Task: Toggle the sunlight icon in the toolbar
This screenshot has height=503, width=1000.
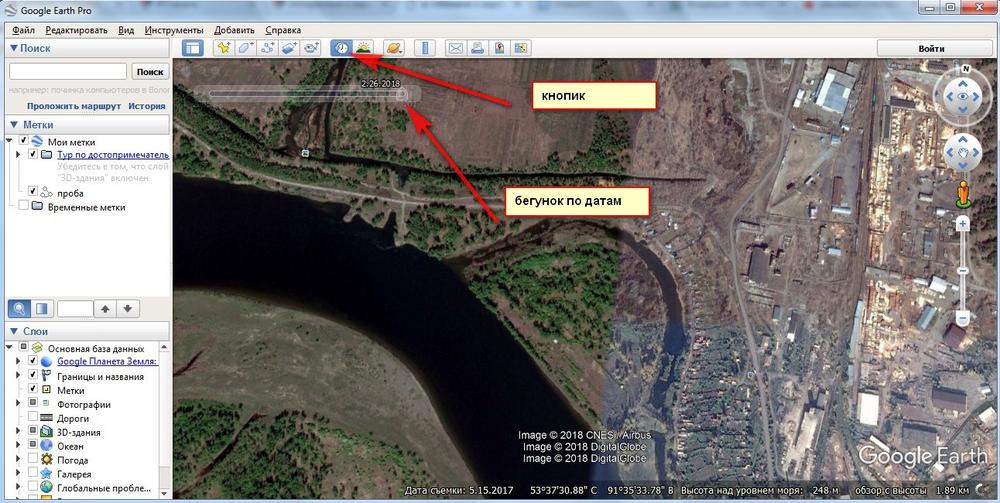Action: click(364, 48)
